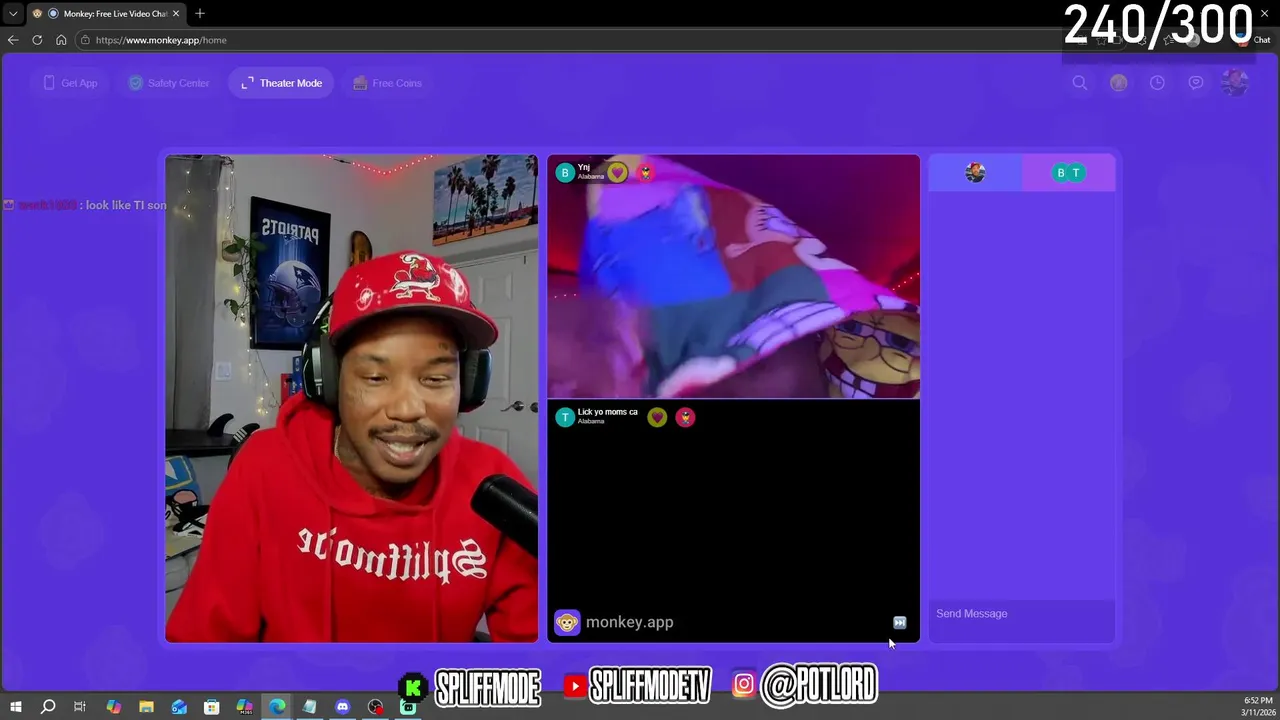
Task: Click the heart icon next to Ynj
Action: click(617, 173)
